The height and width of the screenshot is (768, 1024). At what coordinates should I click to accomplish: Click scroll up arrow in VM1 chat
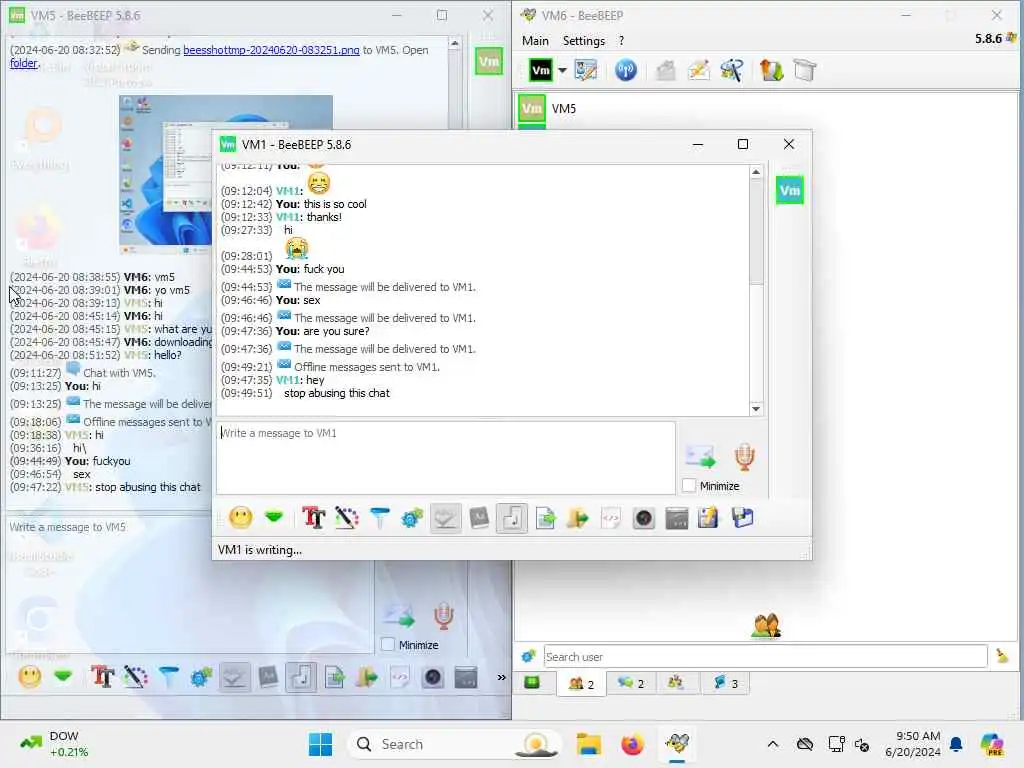756,172
